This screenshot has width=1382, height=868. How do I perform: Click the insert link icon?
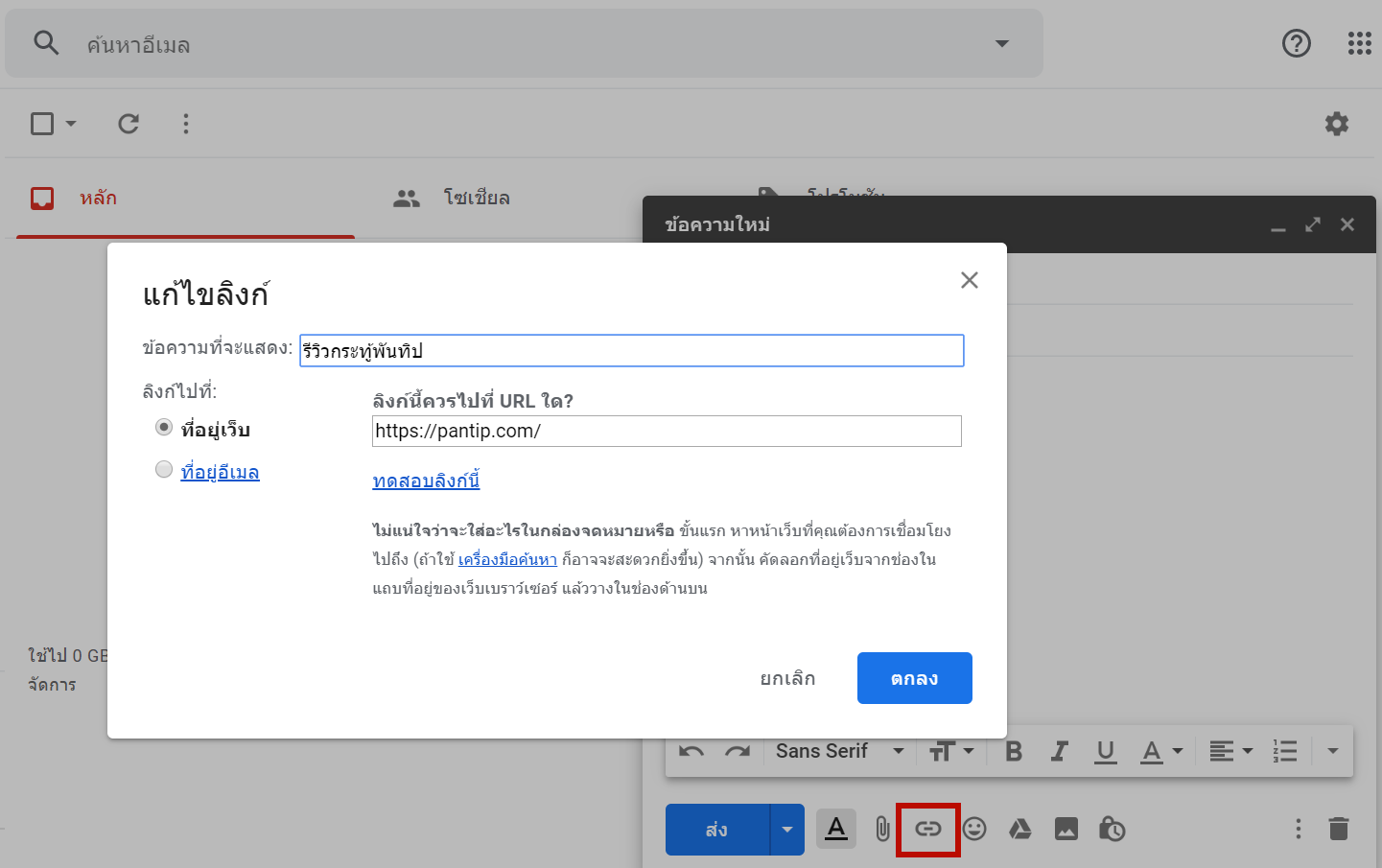pos(927,829)
